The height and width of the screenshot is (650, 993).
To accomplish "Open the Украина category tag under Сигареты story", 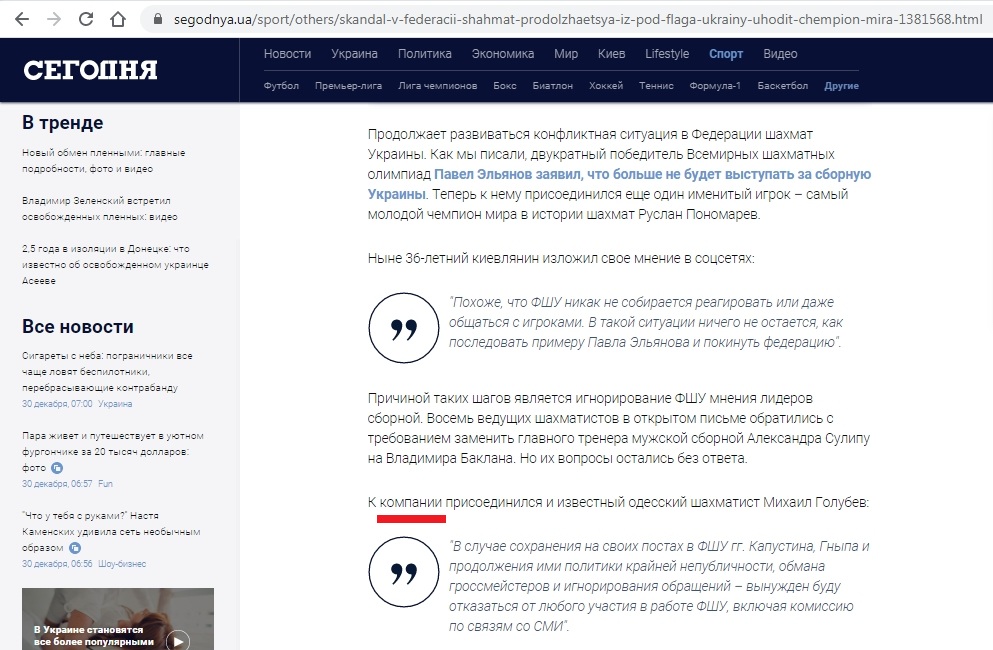I will [115, 404].
